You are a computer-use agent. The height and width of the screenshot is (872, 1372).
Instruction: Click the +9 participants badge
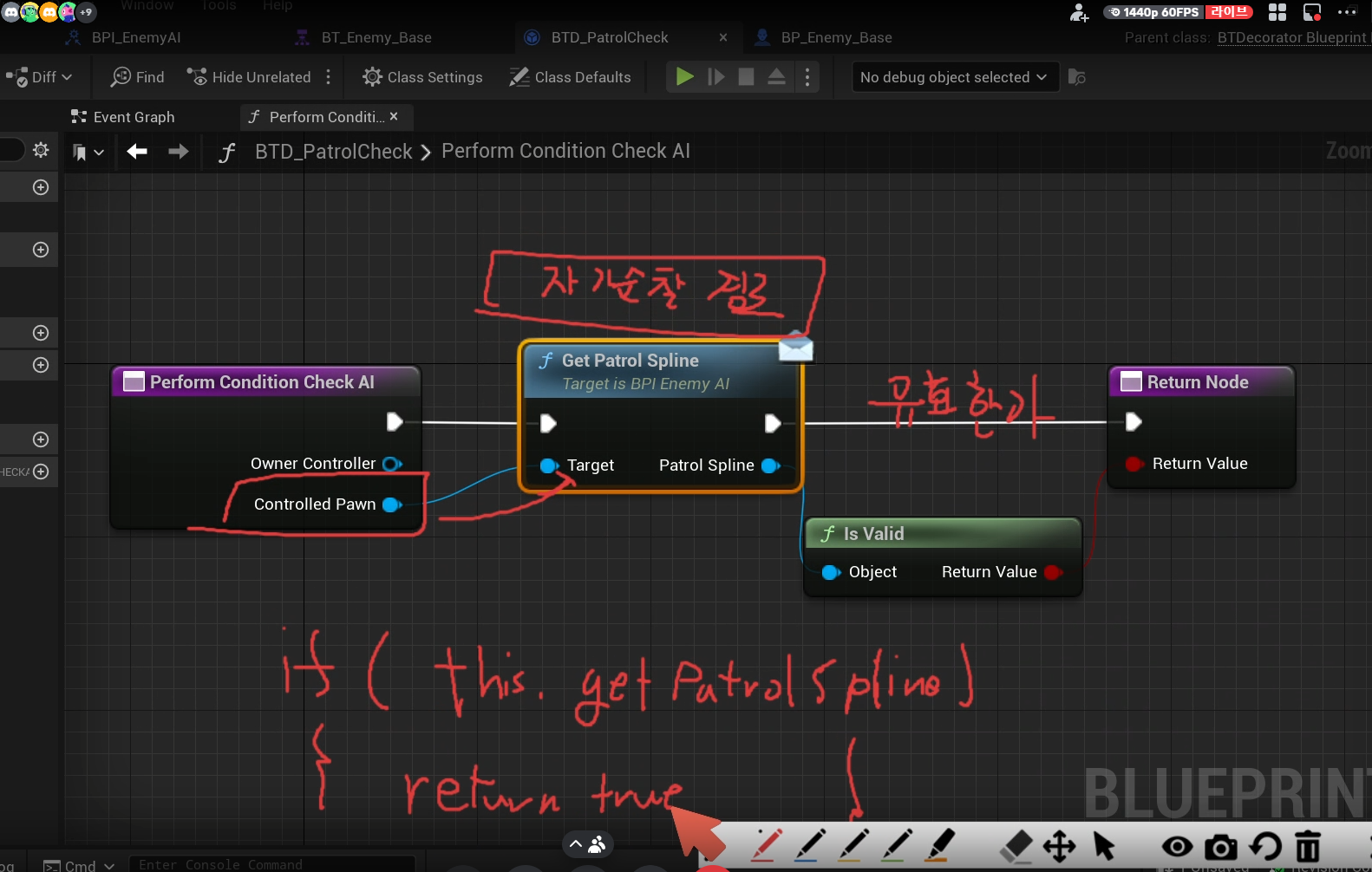pyautogui.click(x=86, y=12)
